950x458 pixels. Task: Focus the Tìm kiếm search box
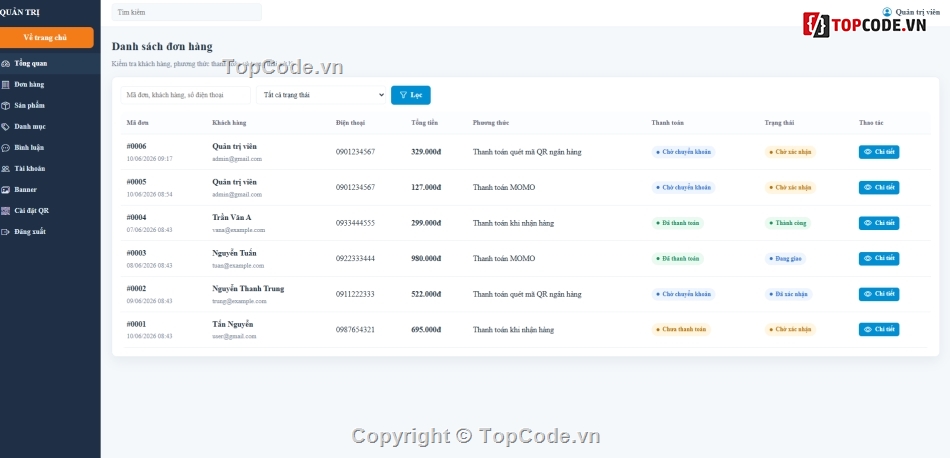(x=187, y=12)
